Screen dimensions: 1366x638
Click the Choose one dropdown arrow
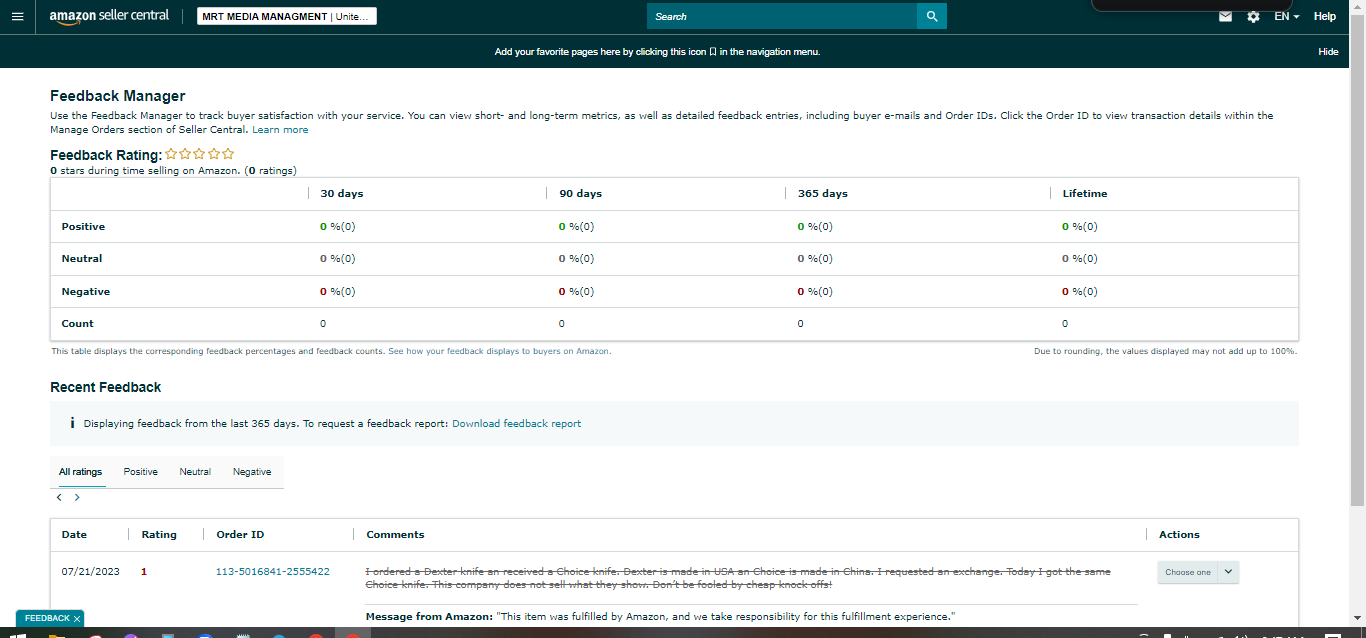click(1229, 572)
